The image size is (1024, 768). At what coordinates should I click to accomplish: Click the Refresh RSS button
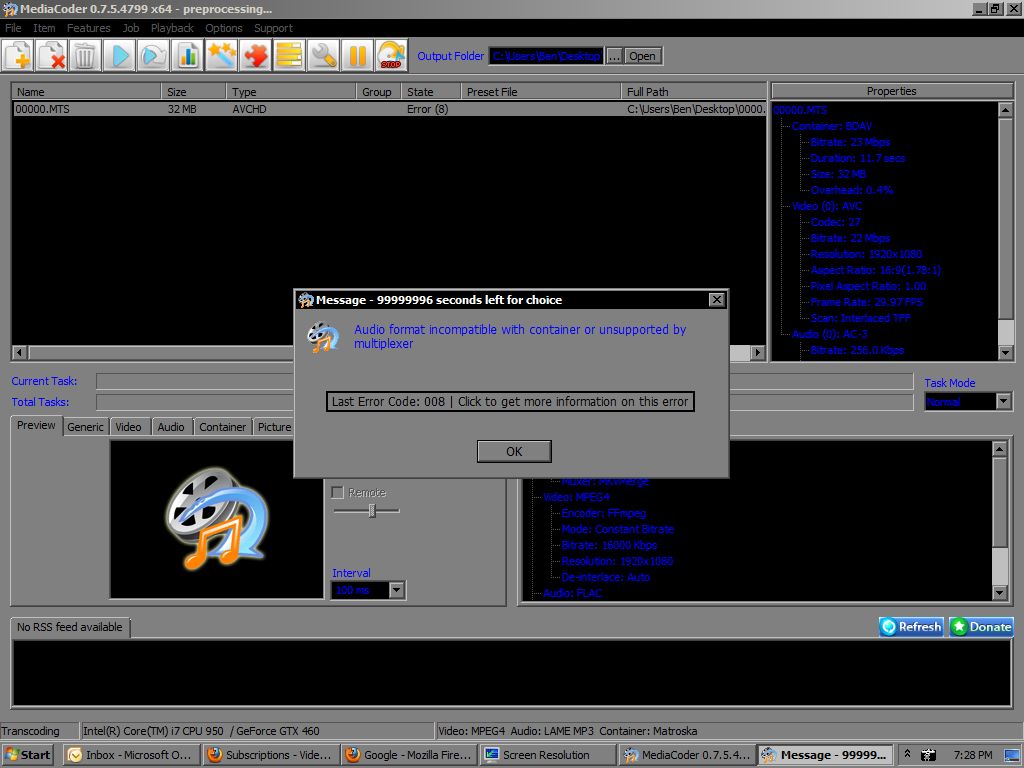912,627
